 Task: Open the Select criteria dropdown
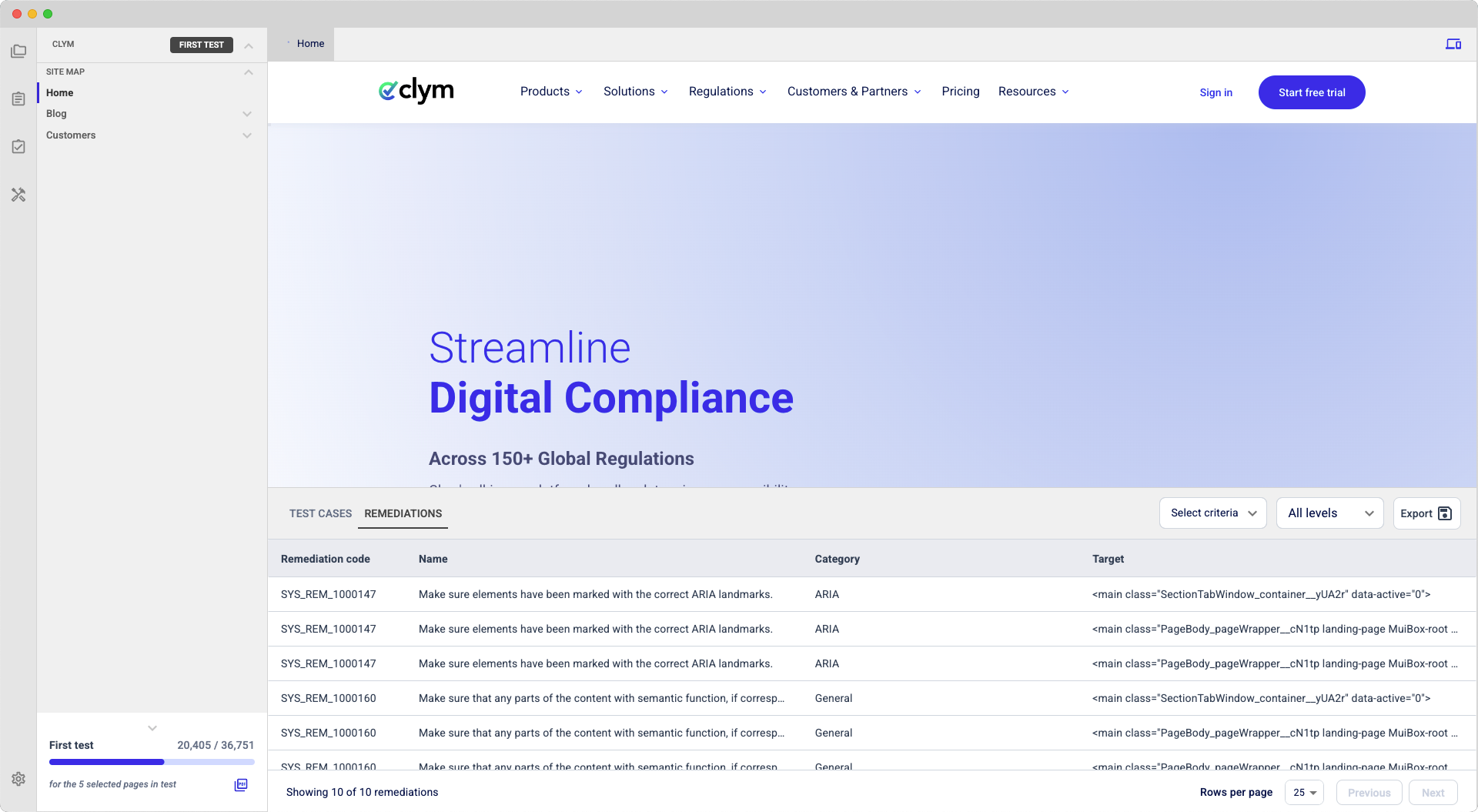1212,513
